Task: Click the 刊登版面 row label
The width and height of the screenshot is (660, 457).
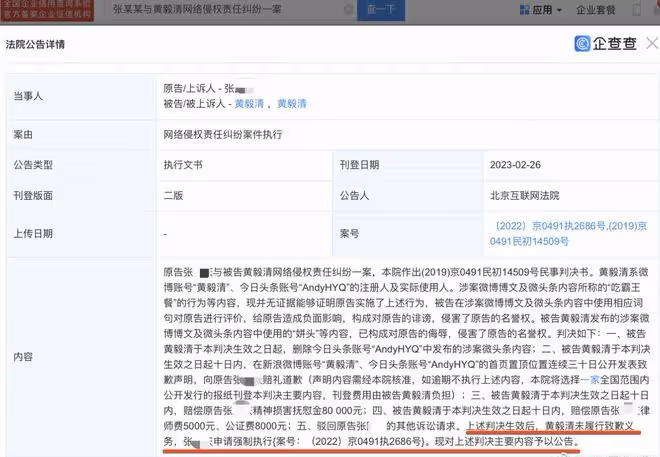Action: pyautogui.click(x=33, y=196)
